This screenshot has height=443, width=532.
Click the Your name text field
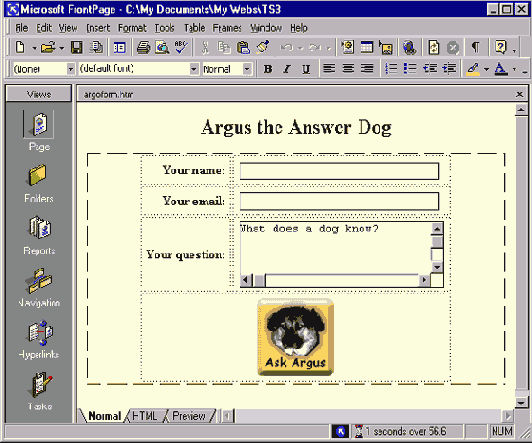tap(339, 171)
